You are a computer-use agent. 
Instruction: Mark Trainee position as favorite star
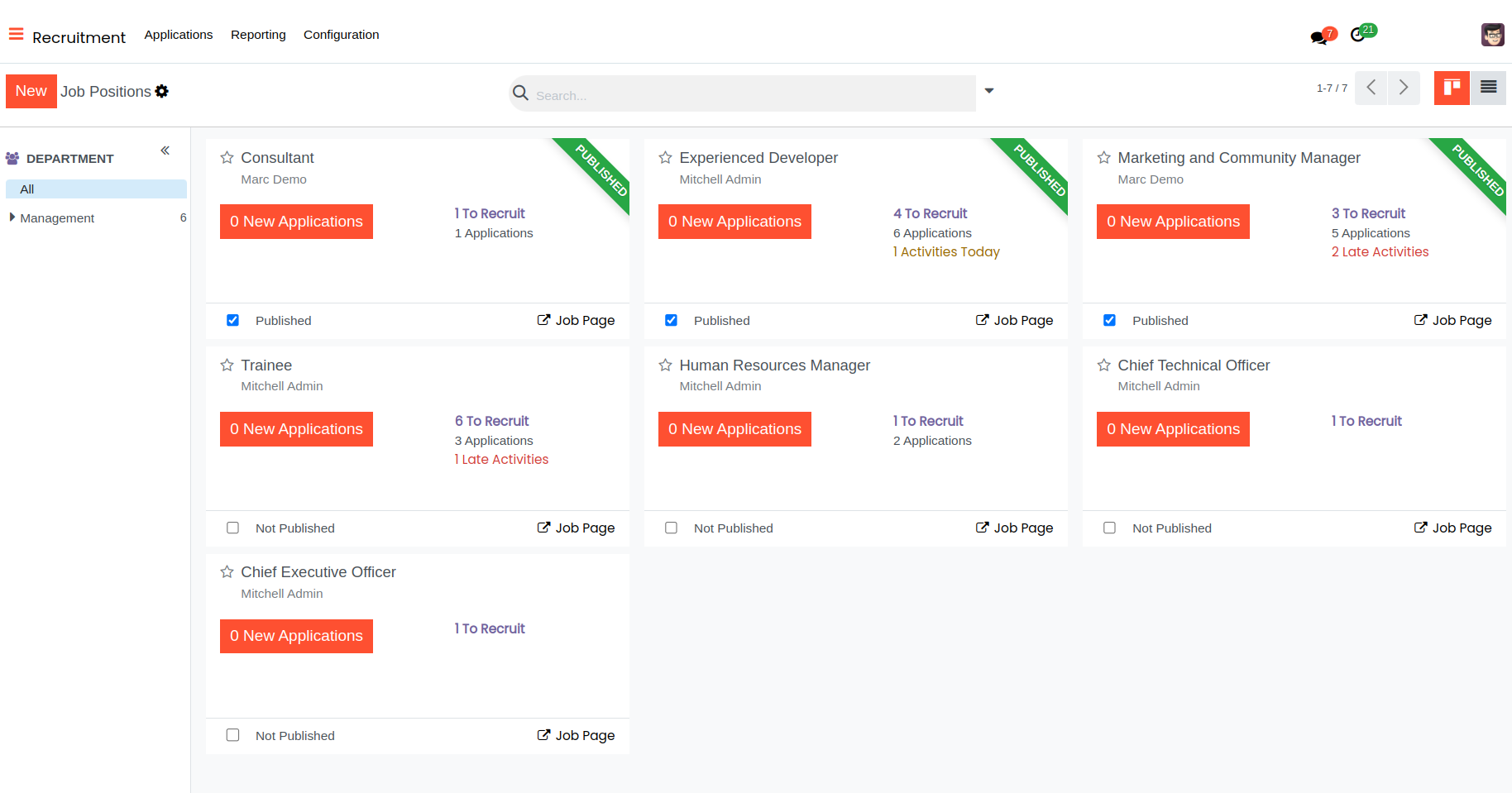(x=227, y=365)
